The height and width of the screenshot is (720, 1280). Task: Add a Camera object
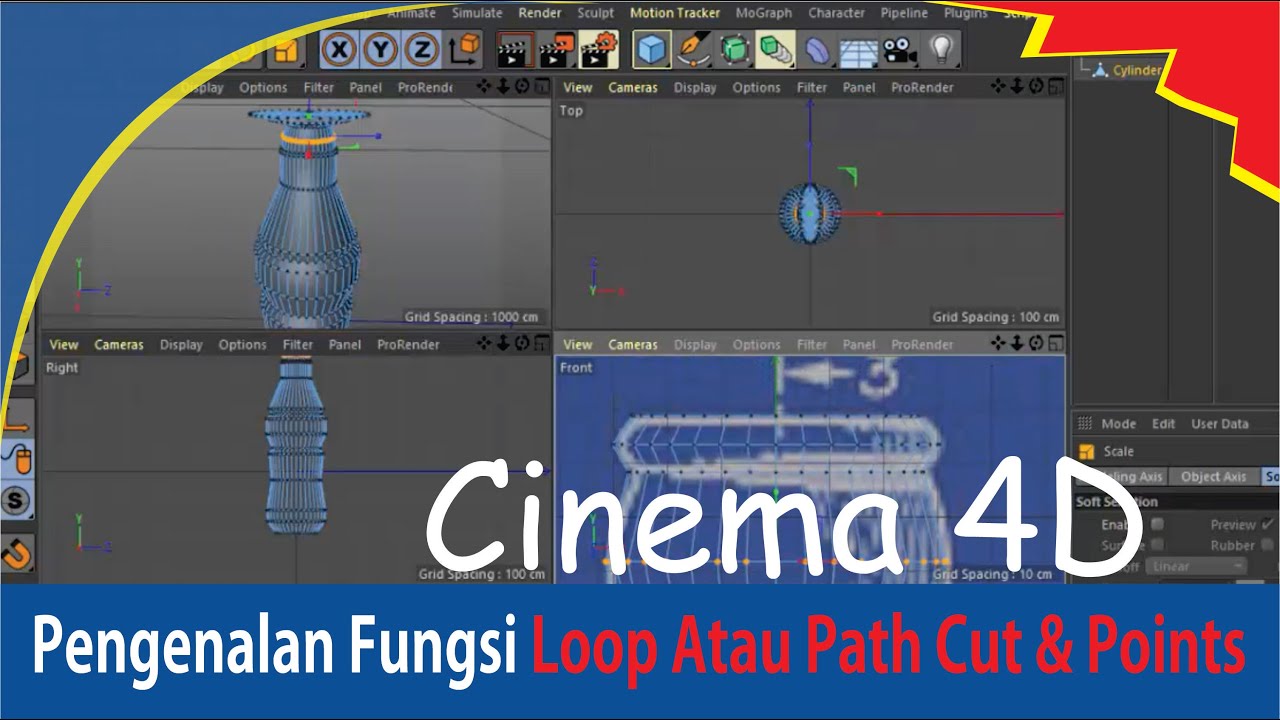900,49
